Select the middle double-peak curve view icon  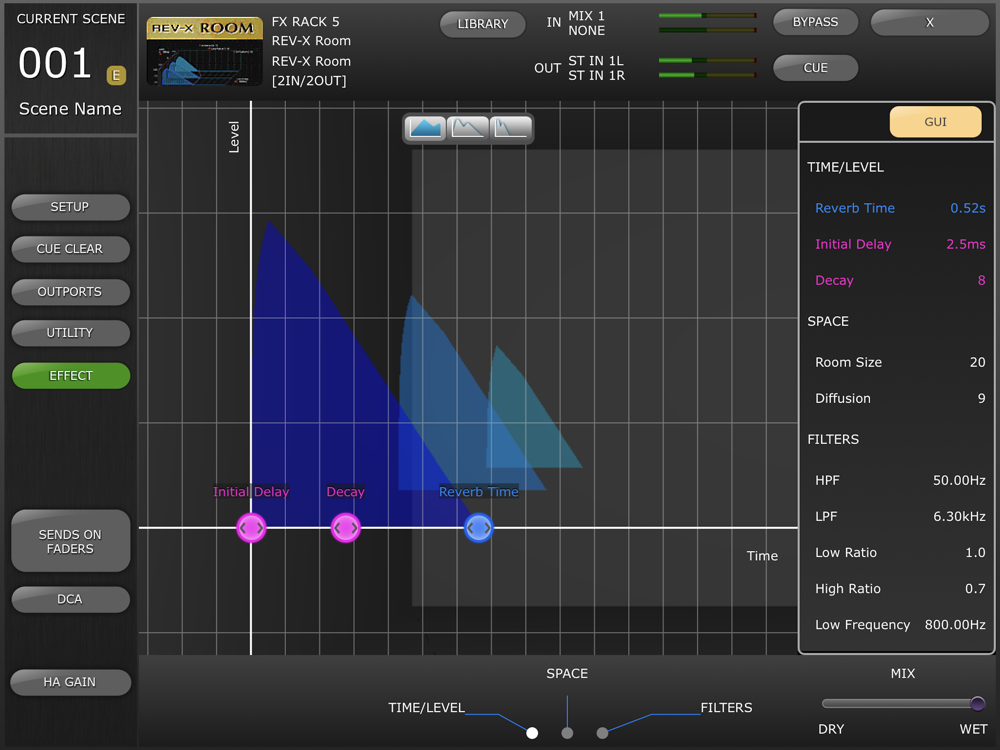469,128
